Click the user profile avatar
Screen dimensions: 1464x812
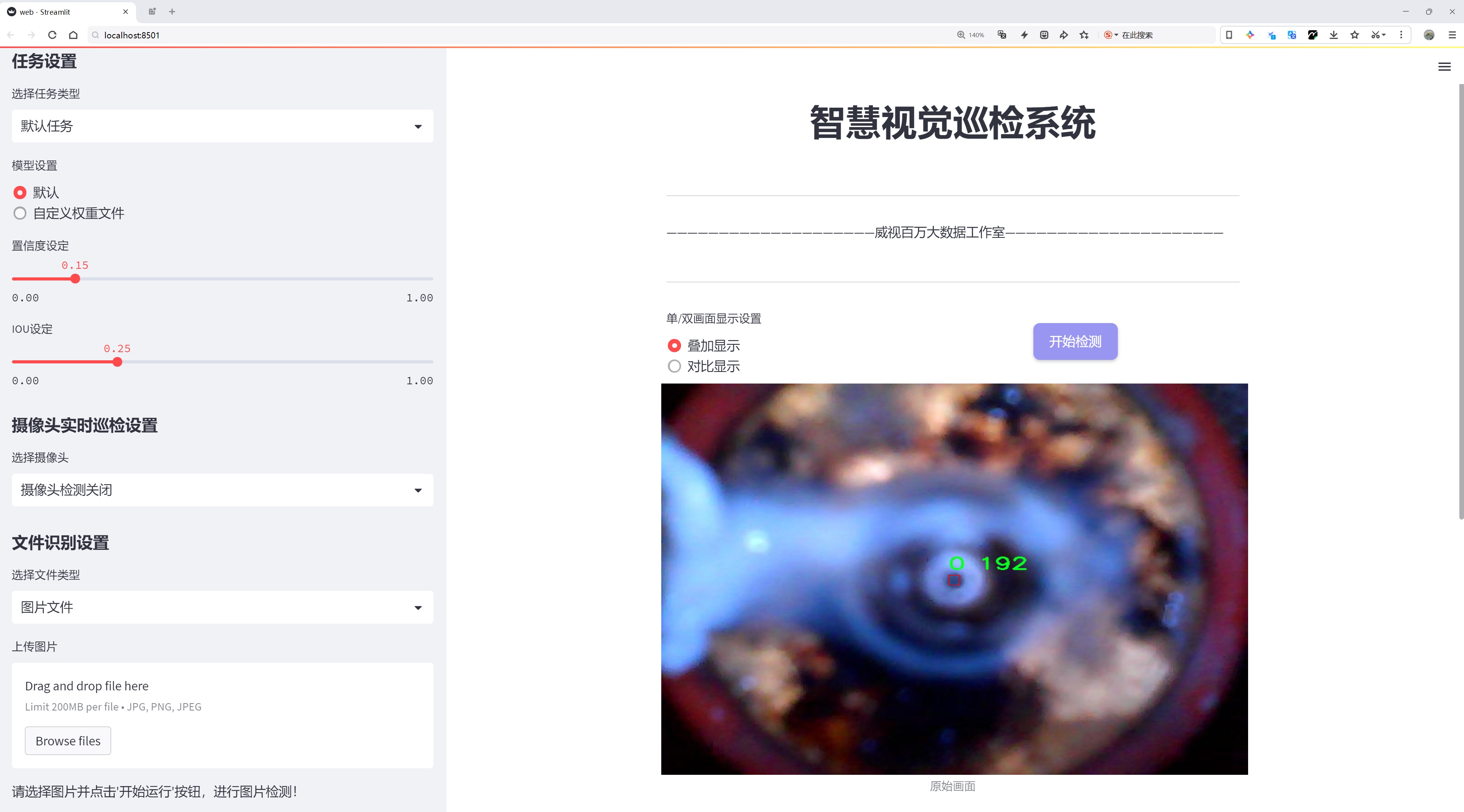[1429, 34]
